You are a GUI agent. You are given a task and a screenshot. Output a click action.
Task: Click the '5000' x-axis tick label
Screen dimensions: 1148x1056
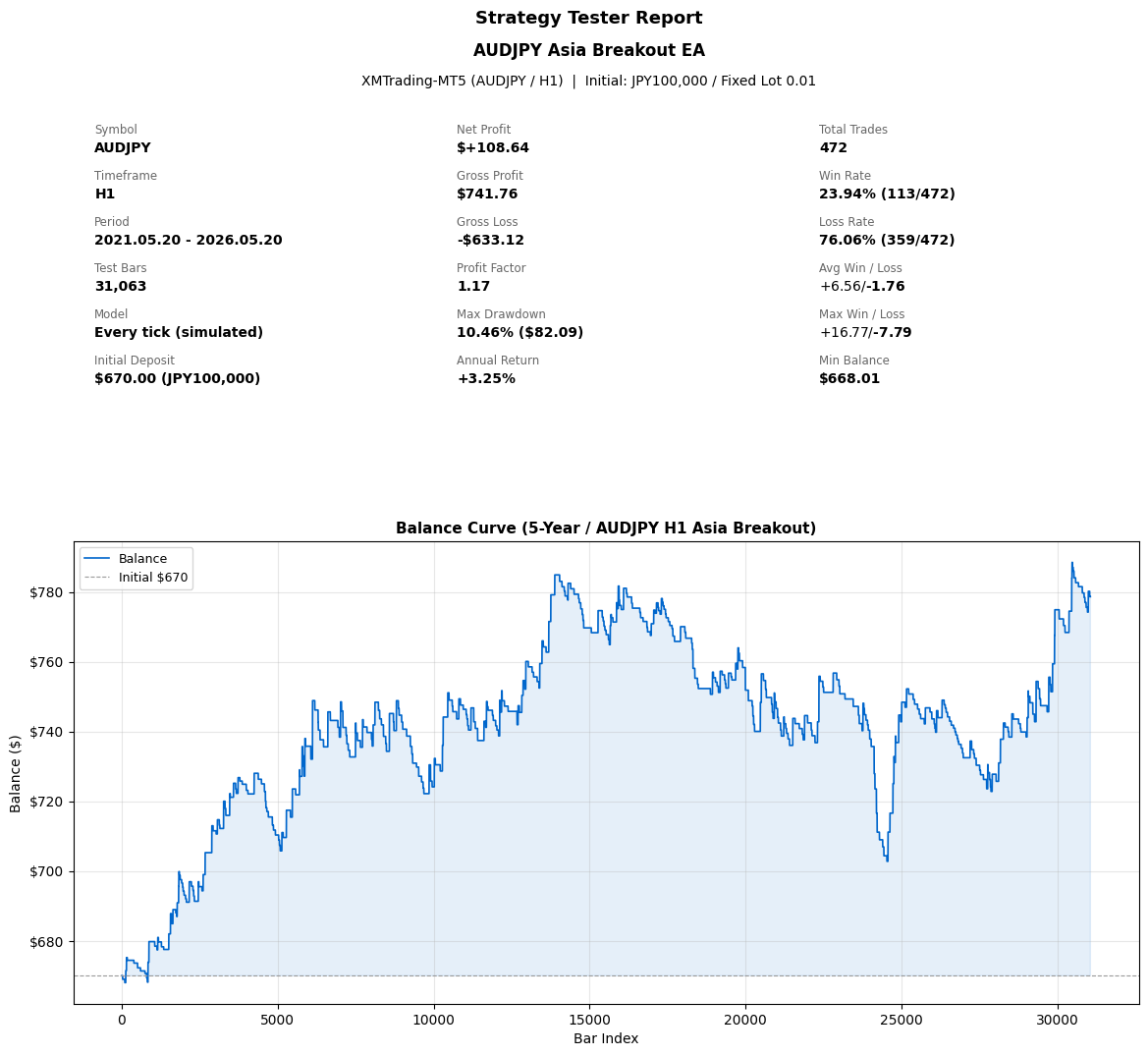278,1020
